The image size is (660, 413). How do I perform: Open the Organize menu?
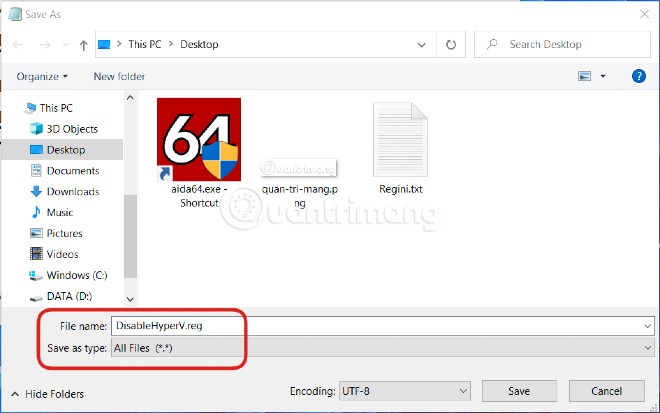pyautogui.click(x=42, y=77)
